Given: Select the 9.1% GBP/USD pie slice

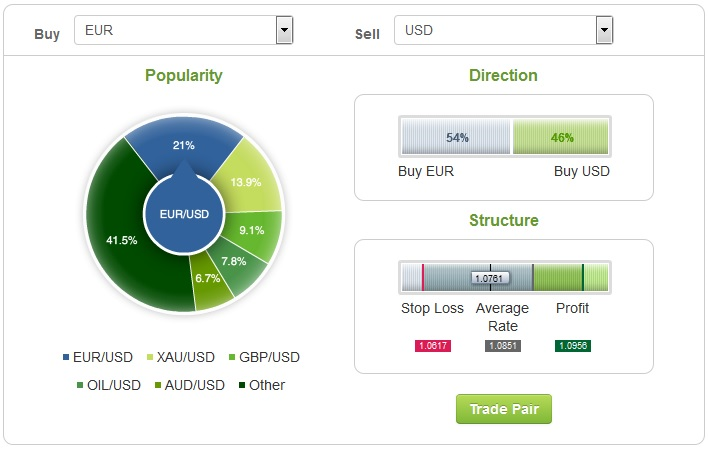Looking at the screenshot, I should point(252,230).
